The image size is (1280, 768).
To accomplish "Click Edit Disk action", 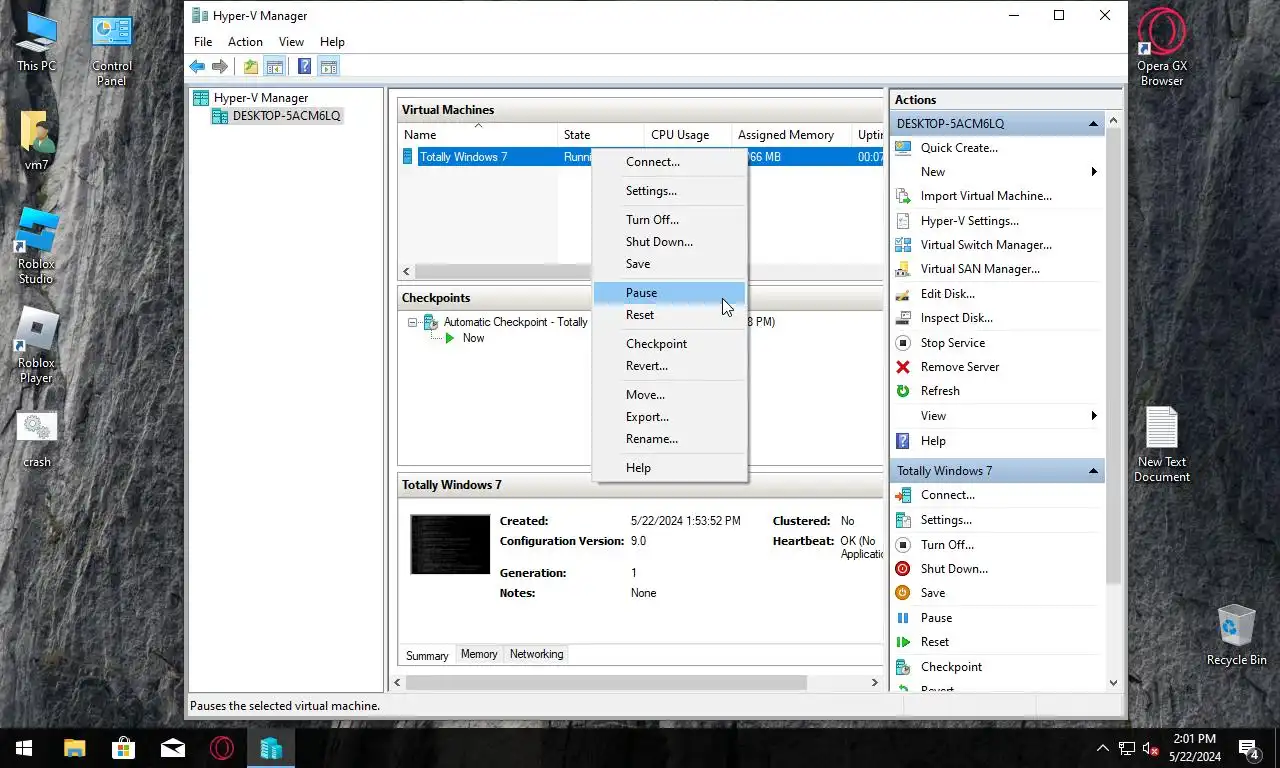I will click(947, 294).
